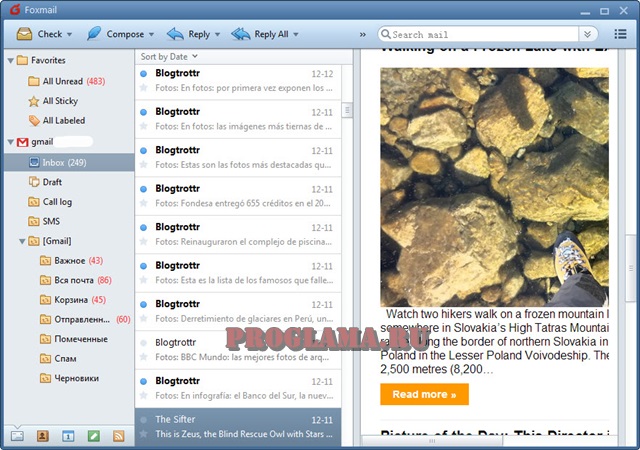Screen dimensions: 640x450
Task: Select the Отправленн... (60) folder
Action: pyautogui.click(x=85, y=319)
